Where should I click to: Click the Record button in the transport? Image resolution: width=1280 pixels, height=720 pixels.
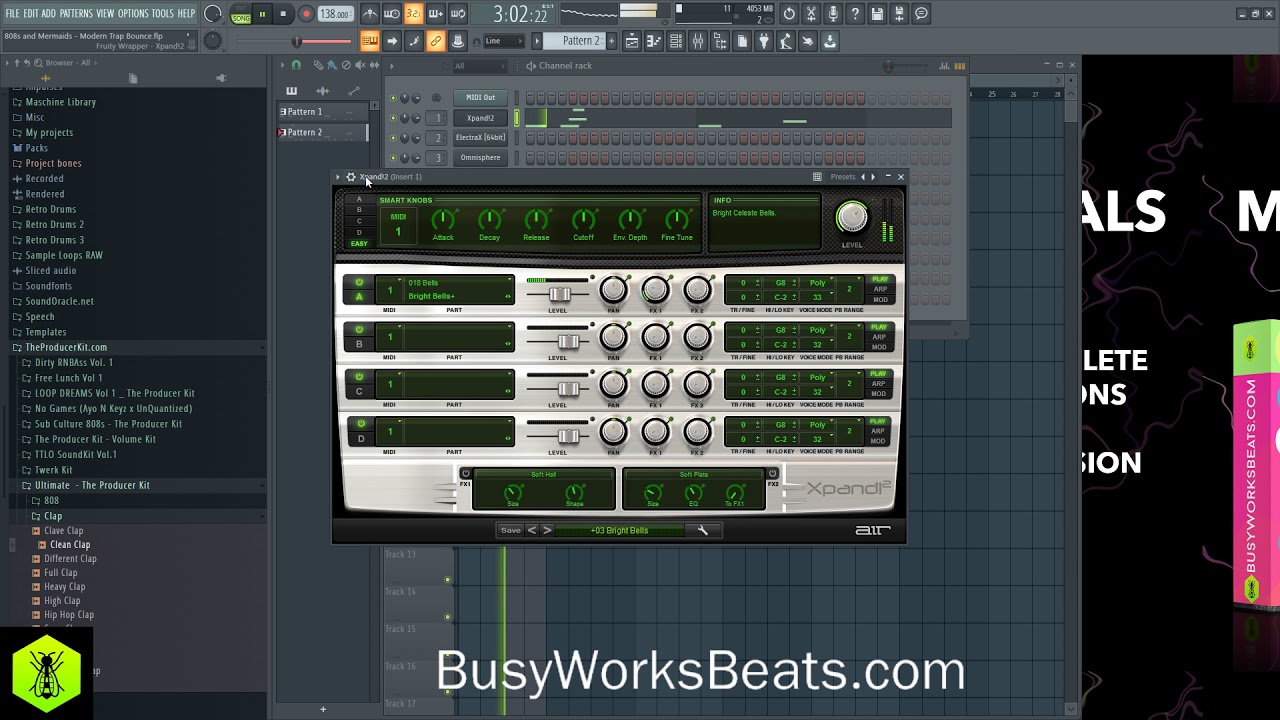coord(306,14)
